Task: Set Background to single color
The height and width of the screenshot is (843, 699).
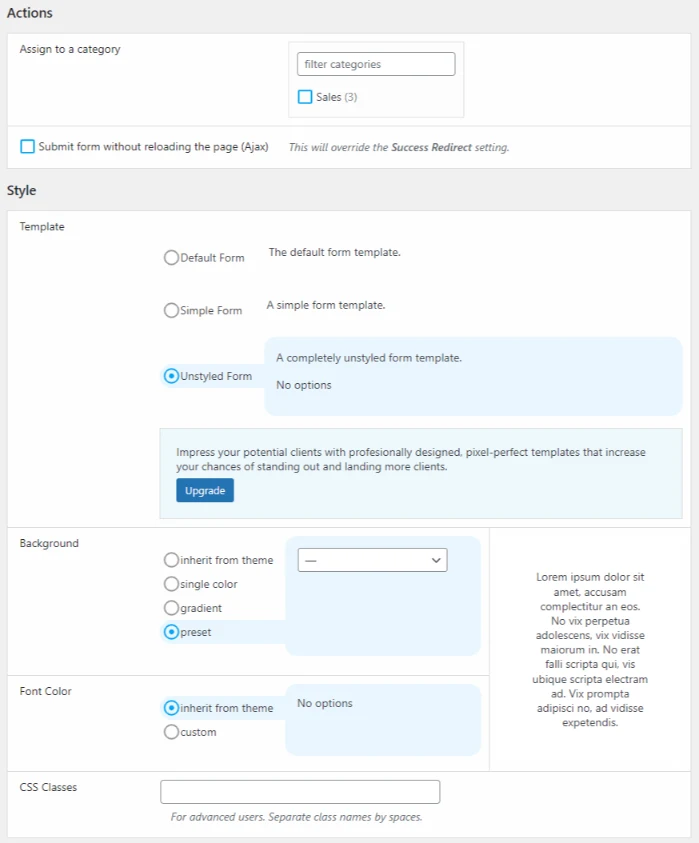Action: [x=171, y=584]
